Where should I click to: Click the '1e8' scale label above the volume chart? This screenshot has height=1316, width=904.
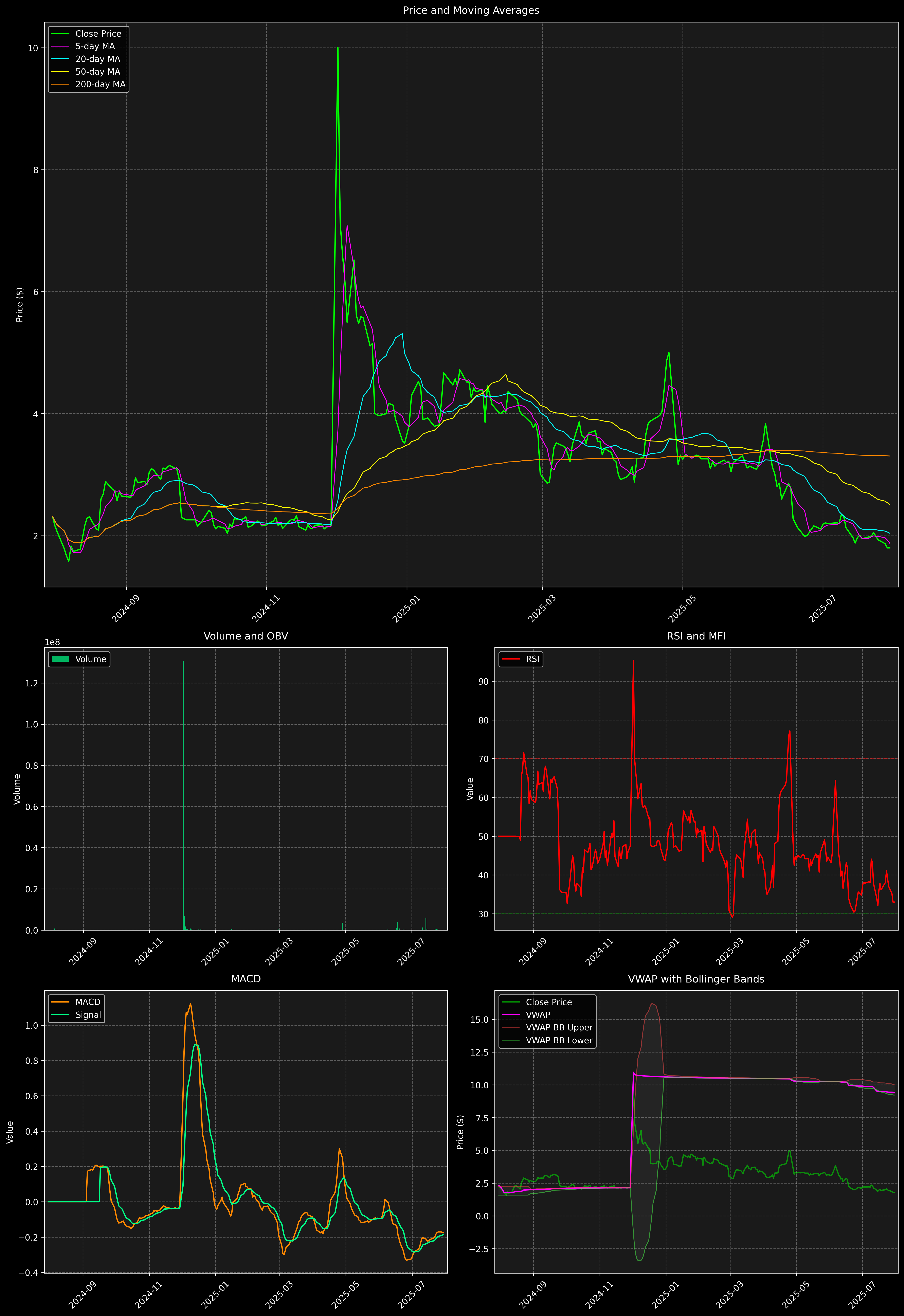coord(52,642)
